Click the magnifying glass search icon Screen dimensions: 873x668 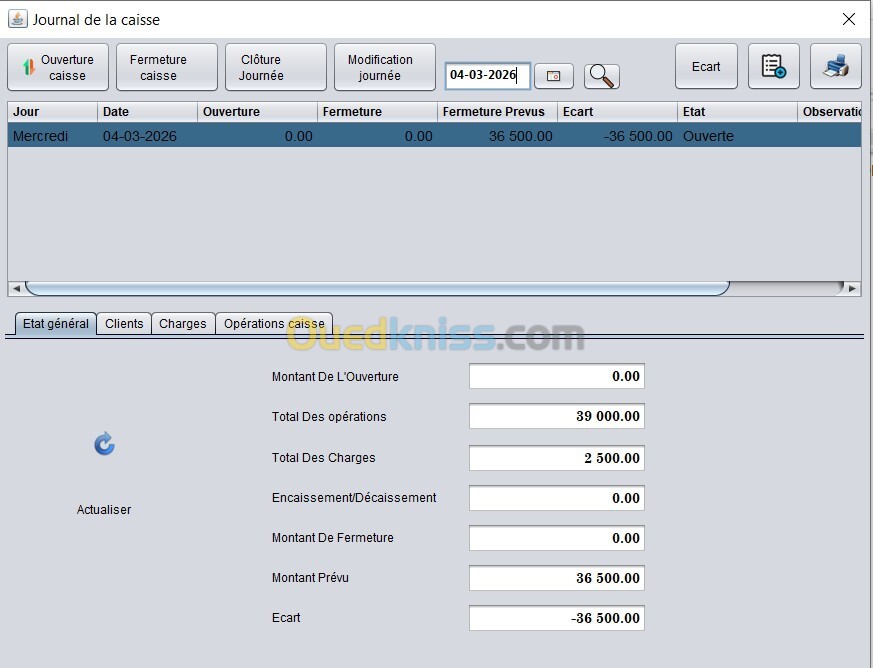601,76
